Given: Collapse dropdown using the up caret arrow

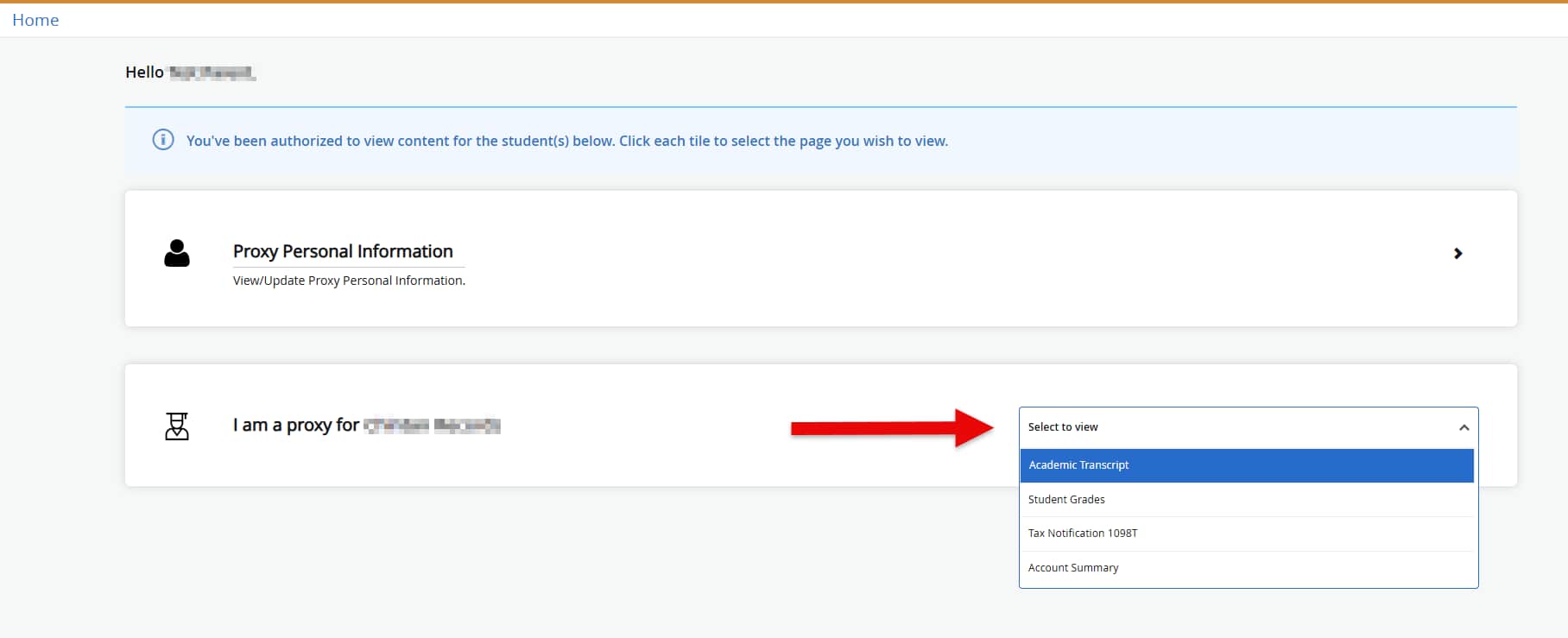Looking at the screenshot, I should point(1464,427).
